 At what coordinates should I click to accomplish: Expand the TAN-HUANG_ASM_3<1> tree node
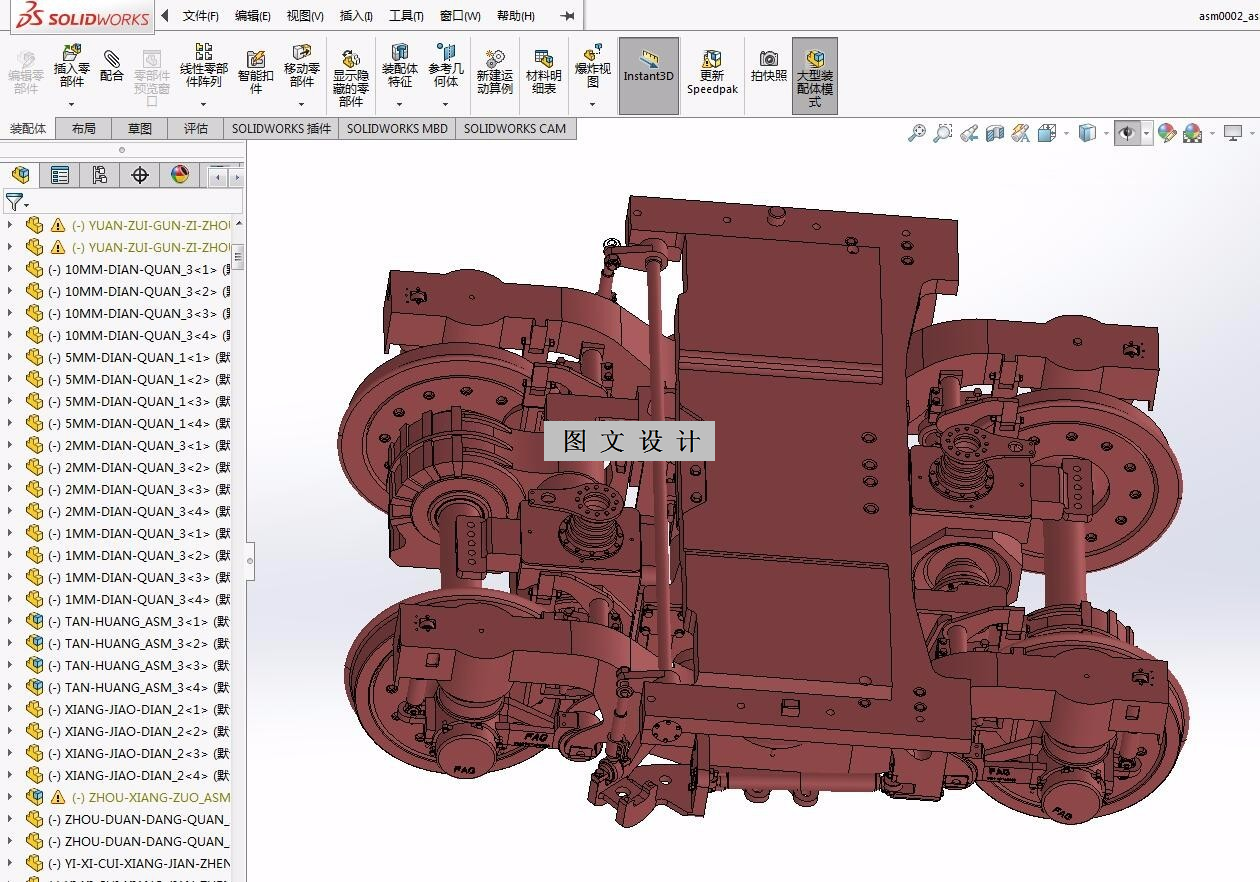(10, 621)
